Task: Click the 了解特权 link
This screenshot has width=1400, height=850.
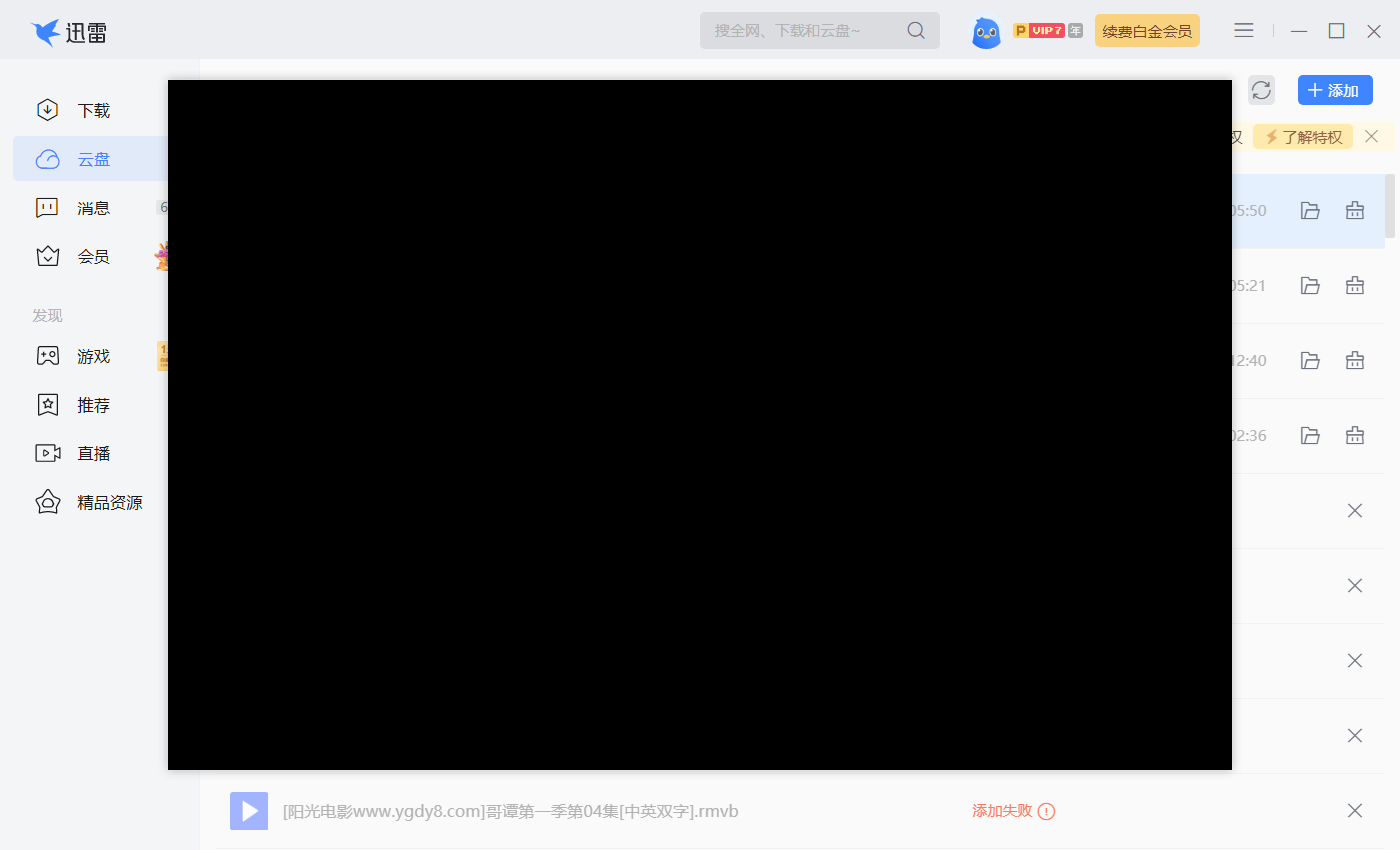Action: pyautogui.click(x=1302, y=137)
